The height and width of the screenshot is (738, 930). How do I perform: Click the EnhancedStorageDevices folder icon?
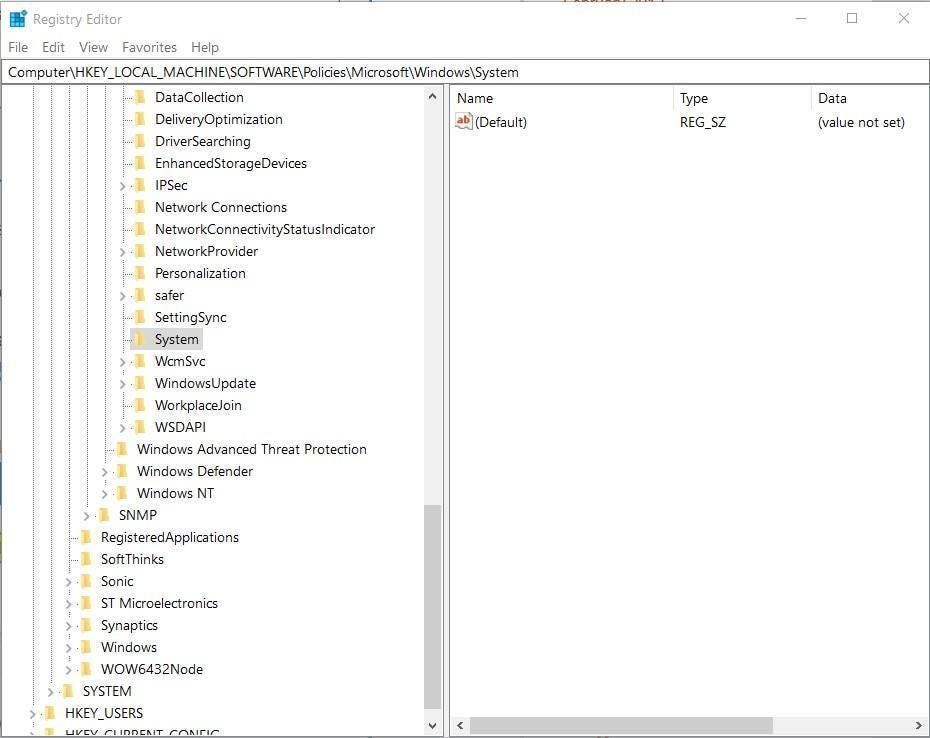coord(140,163)
